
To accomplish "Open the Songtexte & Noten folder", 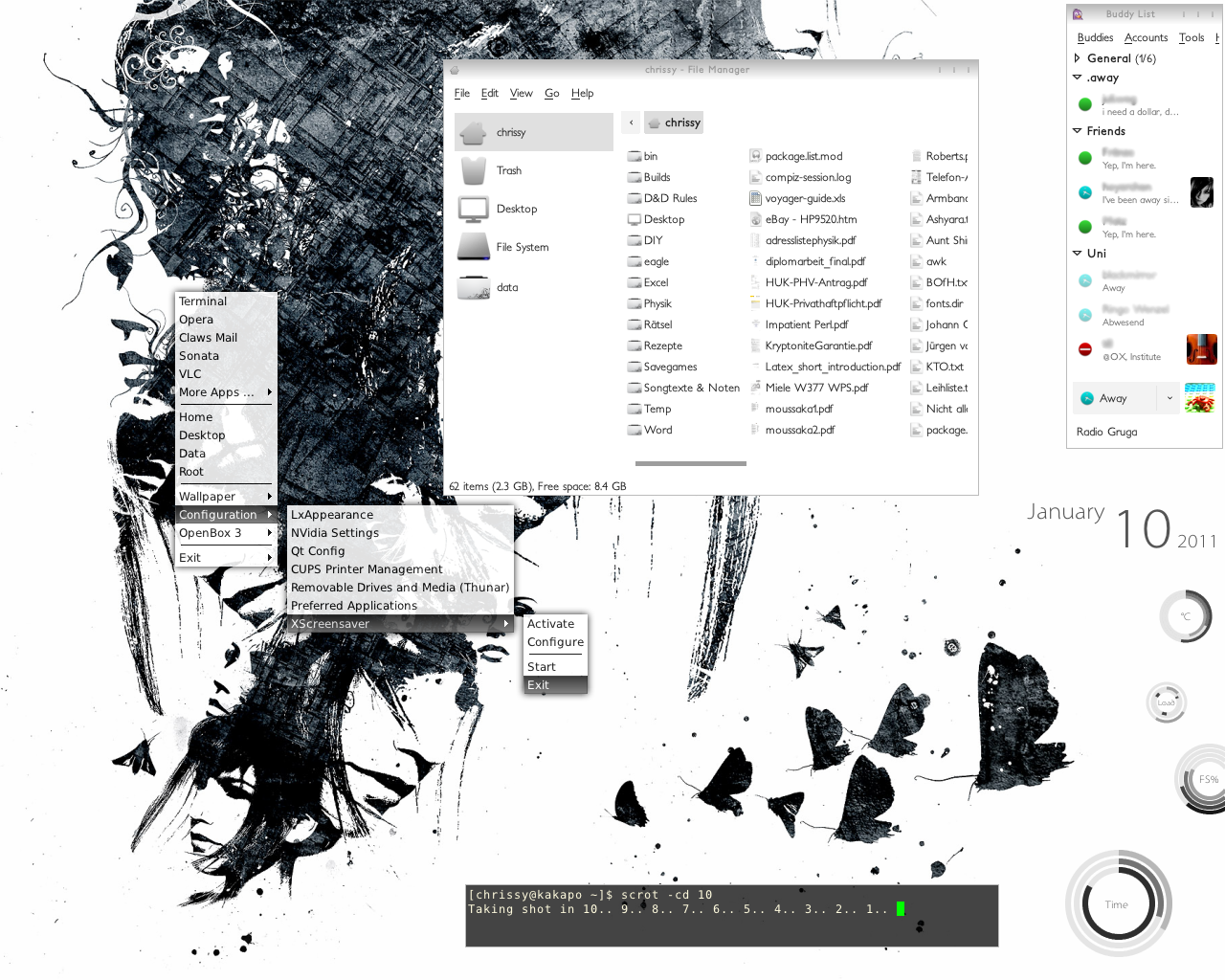I will tap(683, 388).
